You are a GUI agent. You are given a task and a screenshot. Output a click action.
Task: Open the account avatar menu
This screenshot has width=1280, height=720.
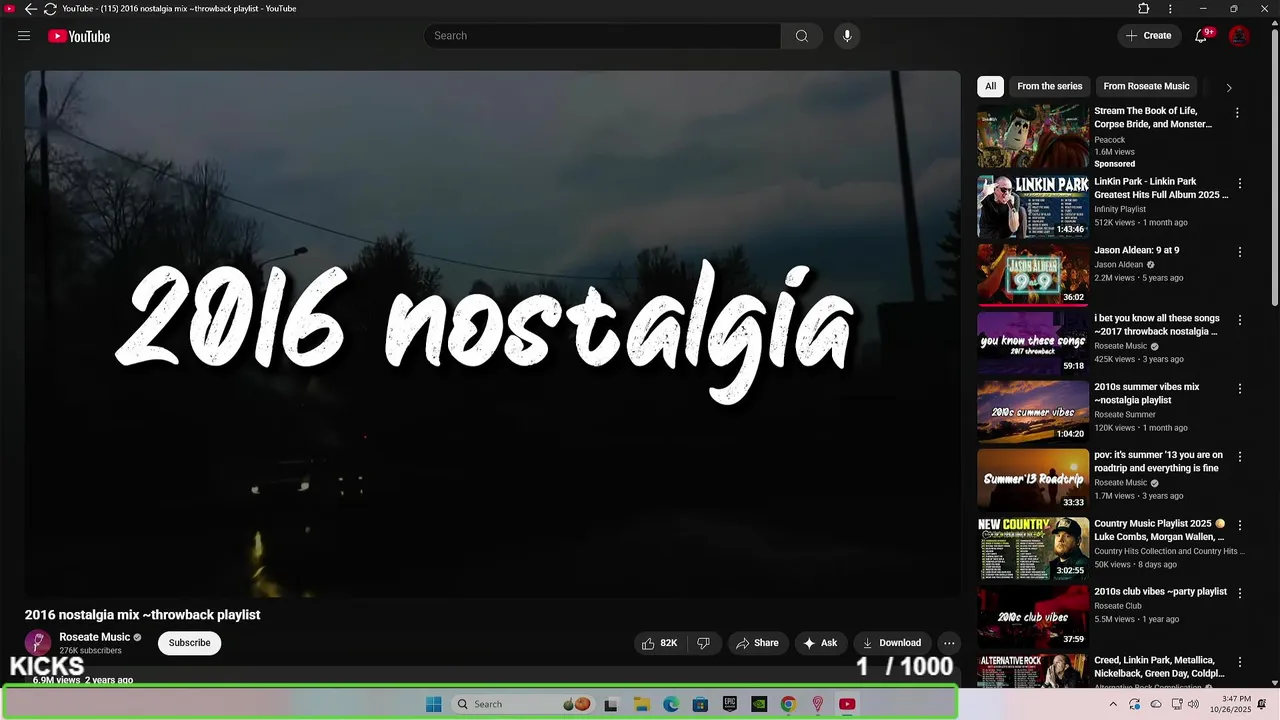coord(1239,36)
